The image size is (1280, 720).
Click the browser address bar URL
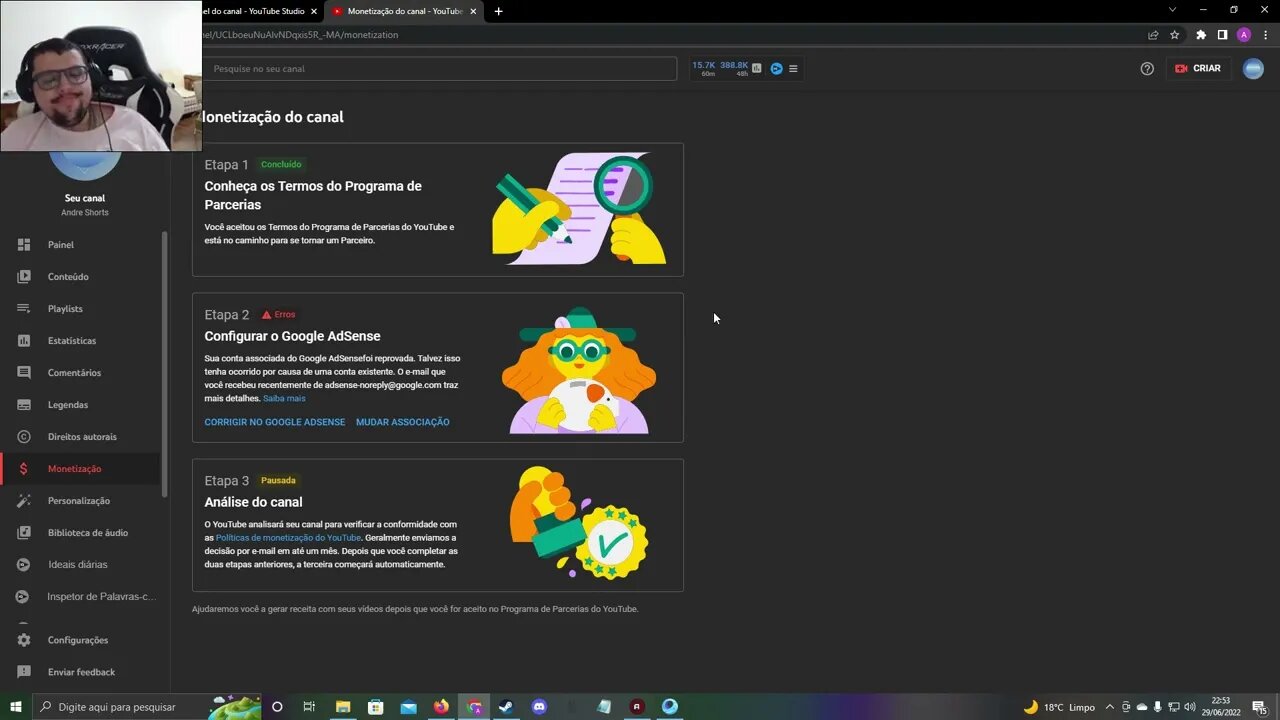(300, 35)
